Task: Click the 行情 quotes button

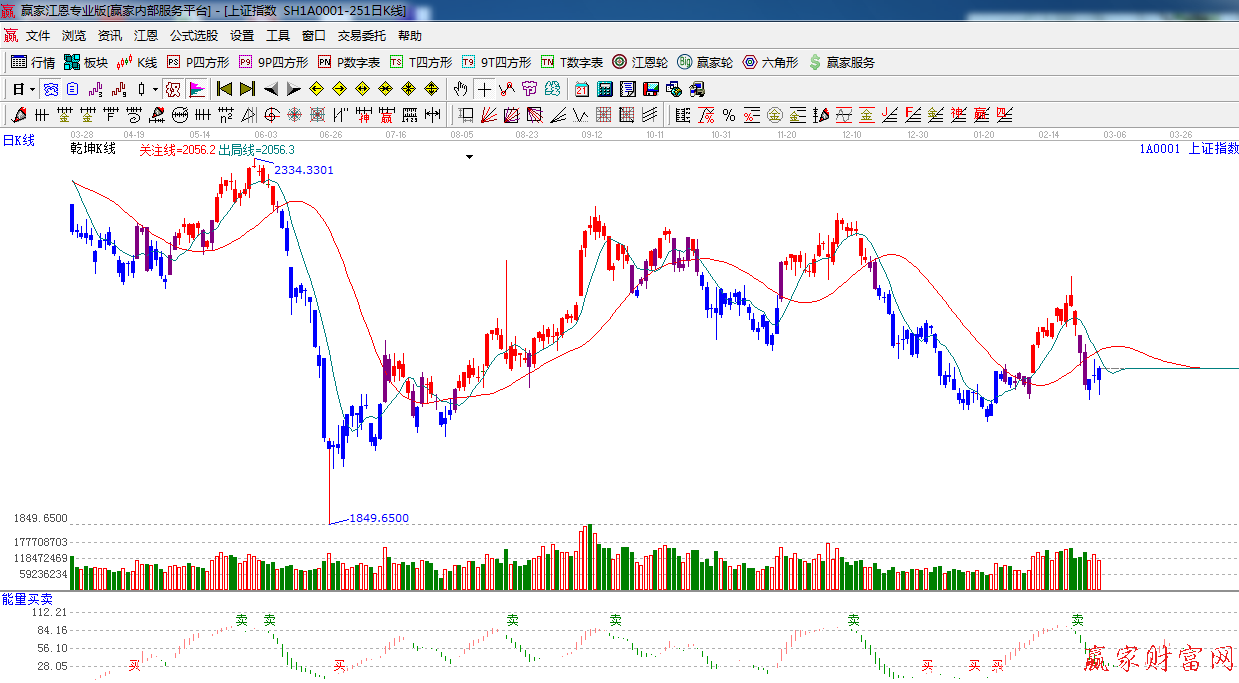Action: pos(33,62)
